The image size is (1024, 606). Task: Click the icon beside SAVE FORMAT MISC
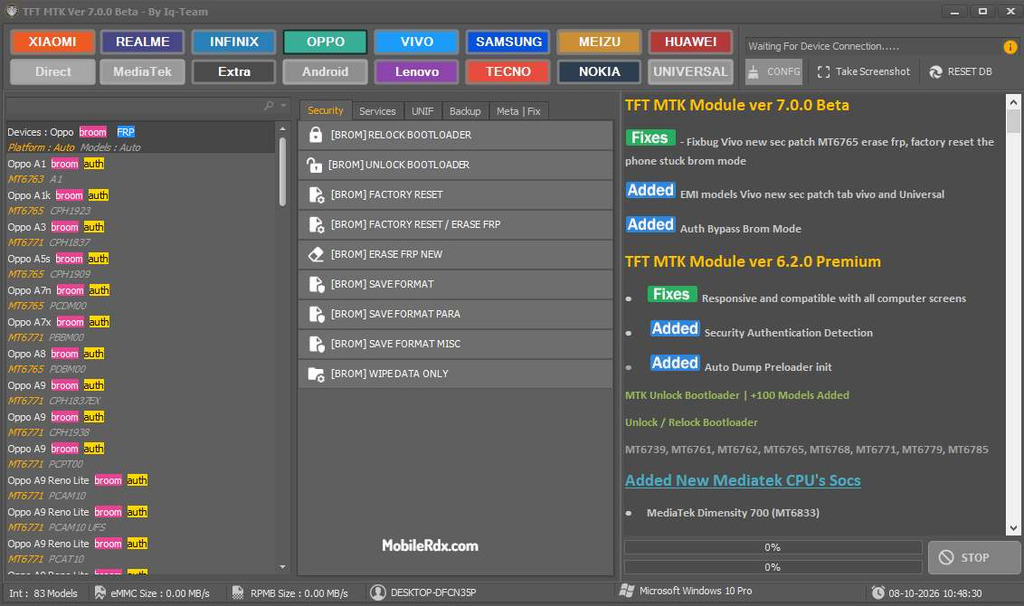tap(316, 344)
